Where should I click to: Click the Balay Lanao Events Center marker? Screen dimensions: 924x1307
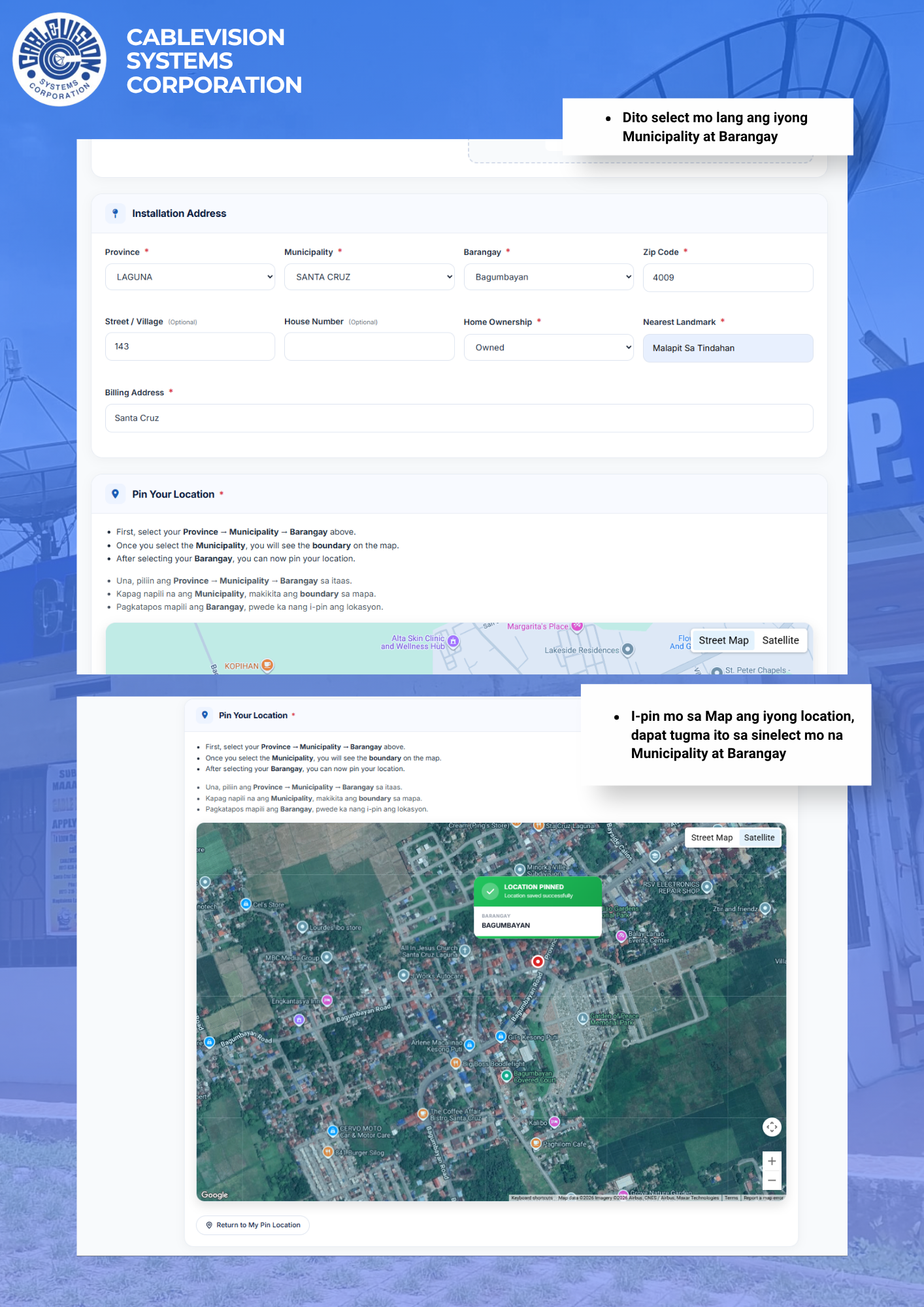point(621,936)
